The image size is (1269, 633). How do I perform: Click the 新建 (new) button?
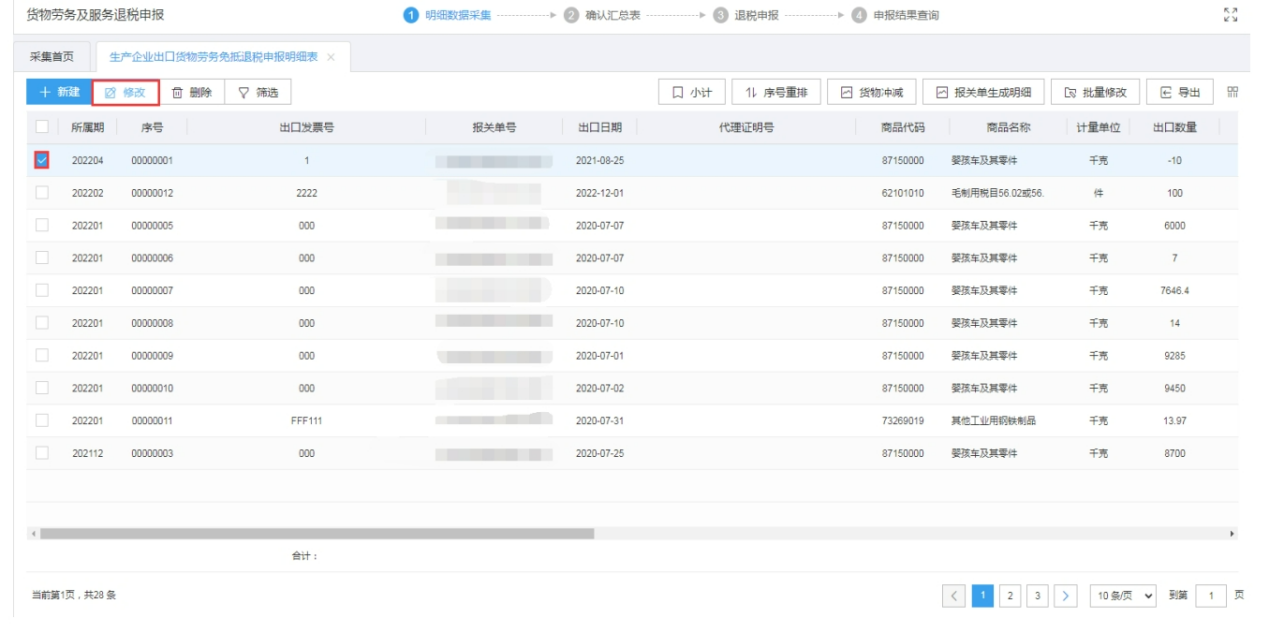coord(59,92)
